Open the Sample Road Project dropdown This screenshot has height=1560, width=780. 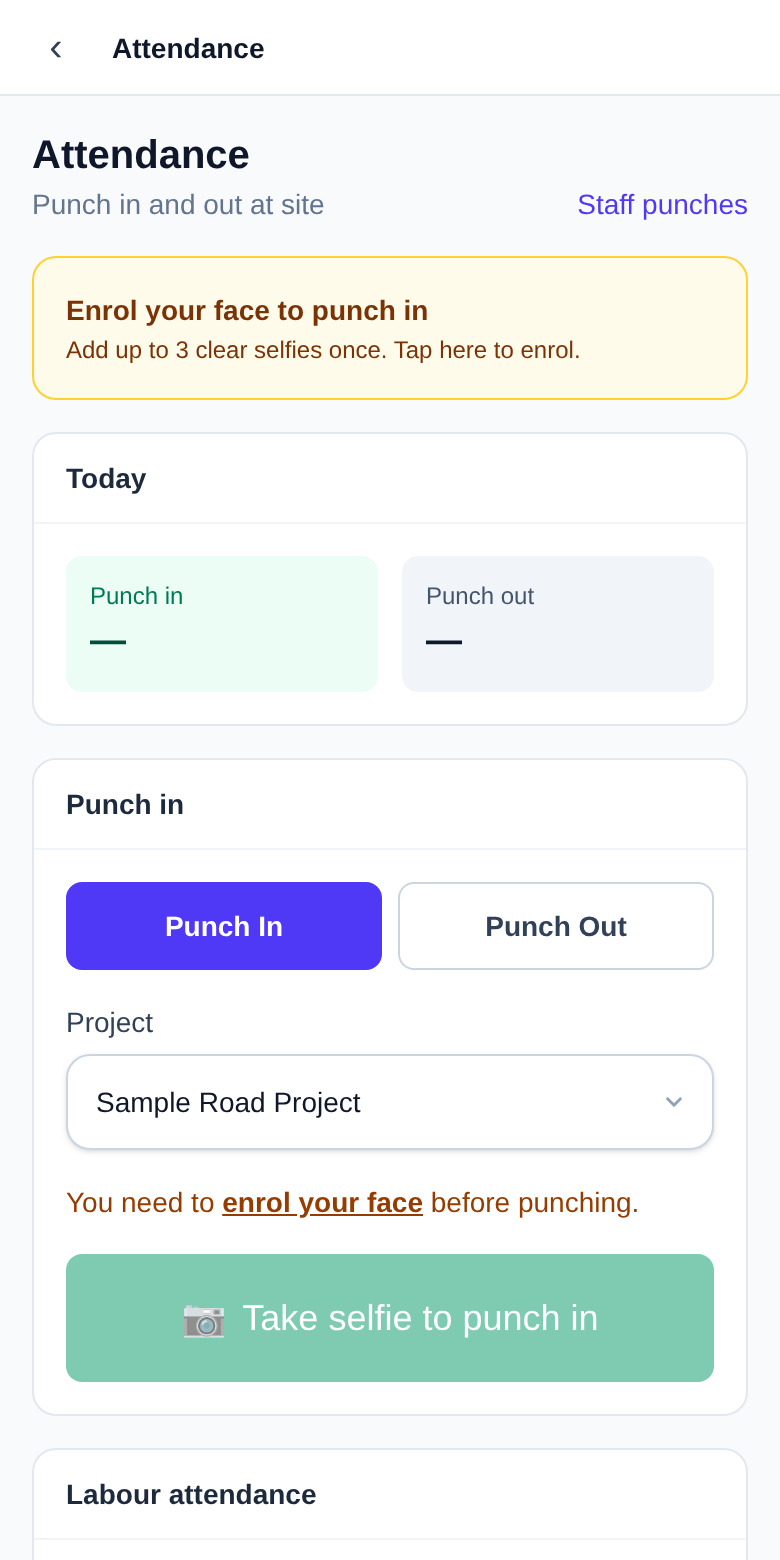390,1102
